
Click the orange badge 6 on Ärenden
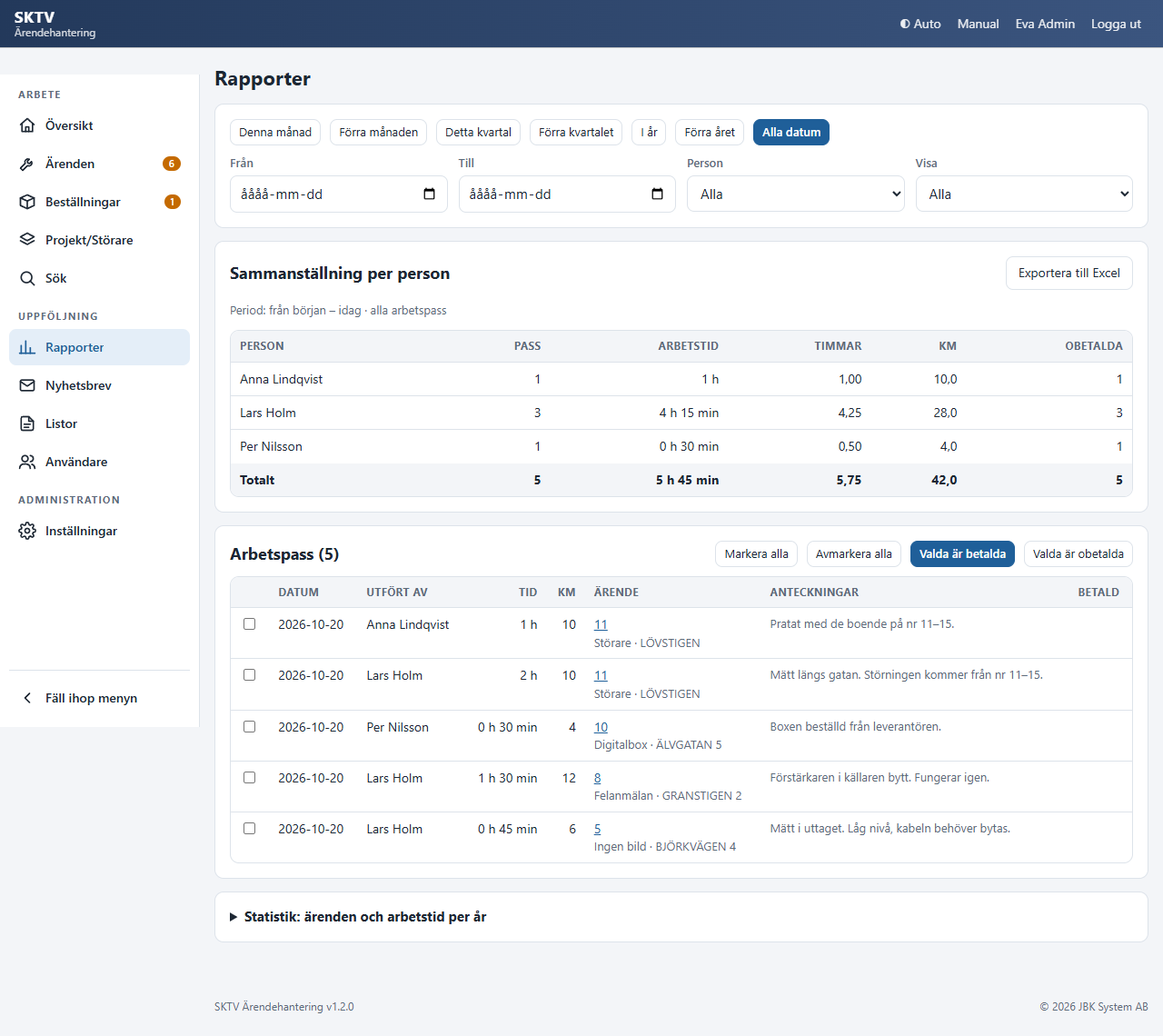[172, 164]
